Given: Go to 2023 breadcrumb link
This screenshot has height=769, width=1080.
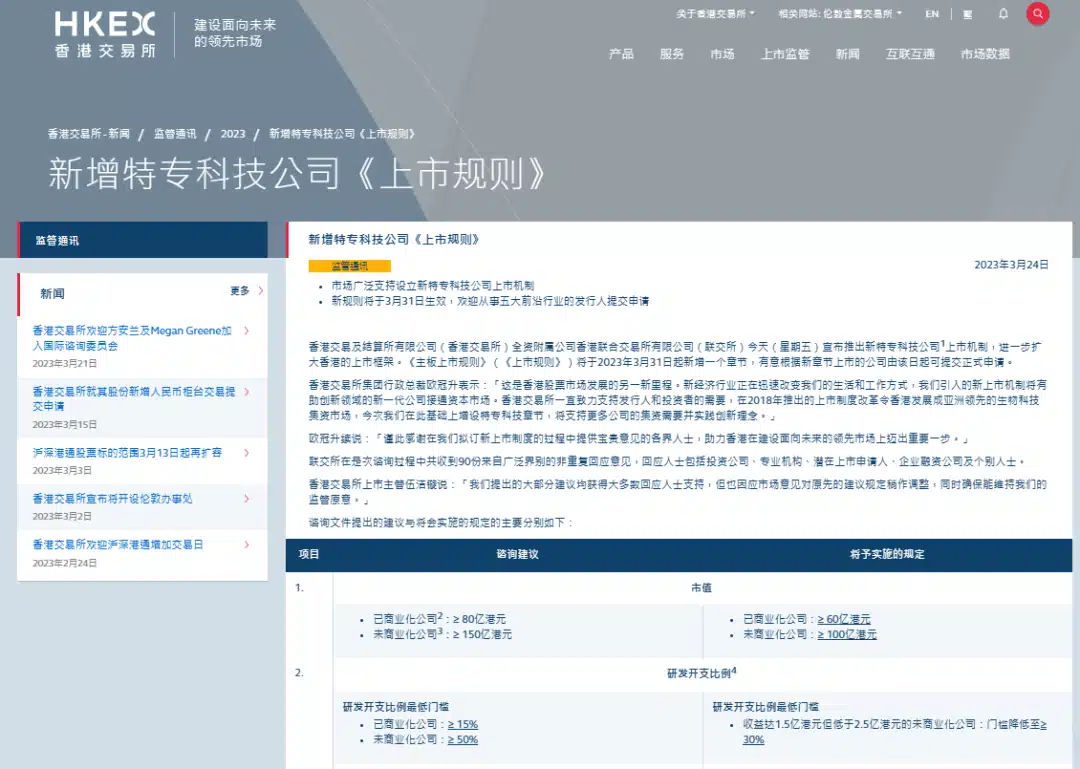Looking at the screenshot, I should 233,134.
